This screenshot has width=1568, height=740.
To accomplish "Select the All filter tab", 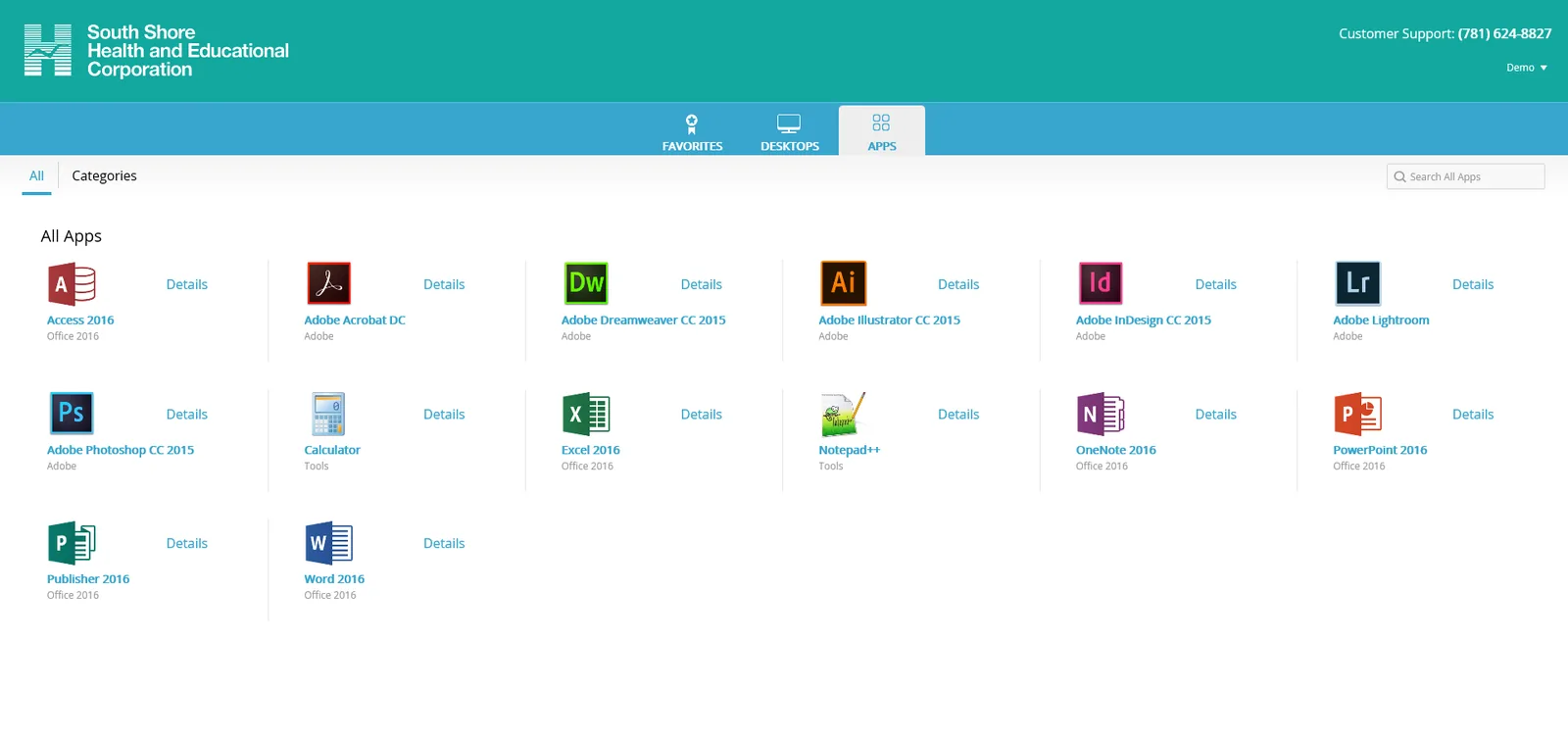I will (36, 176).
